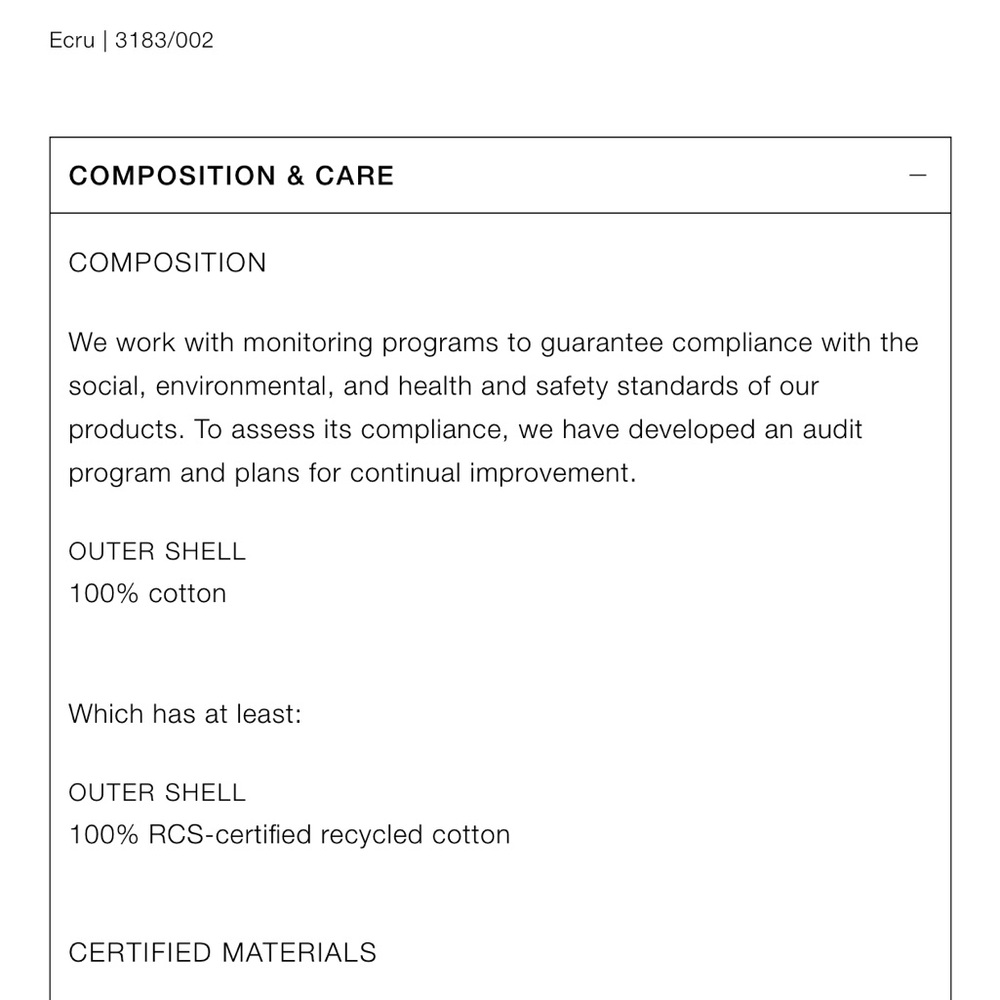Click the '100% cotton' composition line
This screenshot has height=1000, width=1000.
(x=147, y=594)
